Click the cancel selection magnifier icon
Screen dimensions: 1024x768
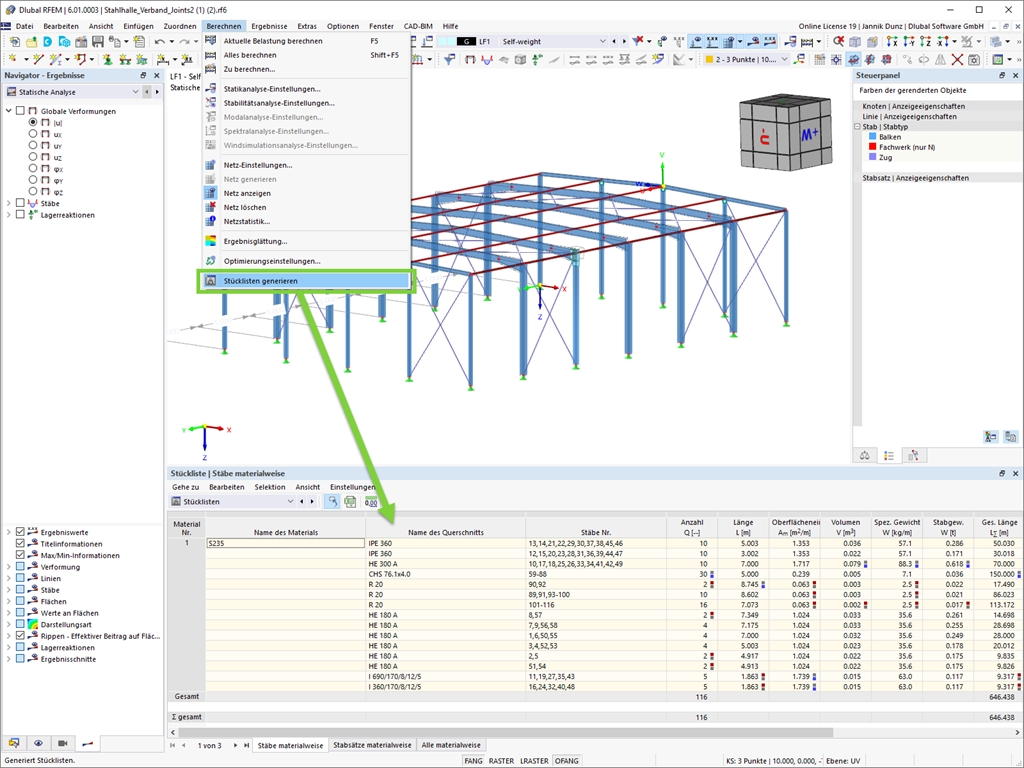click(839, 42)
